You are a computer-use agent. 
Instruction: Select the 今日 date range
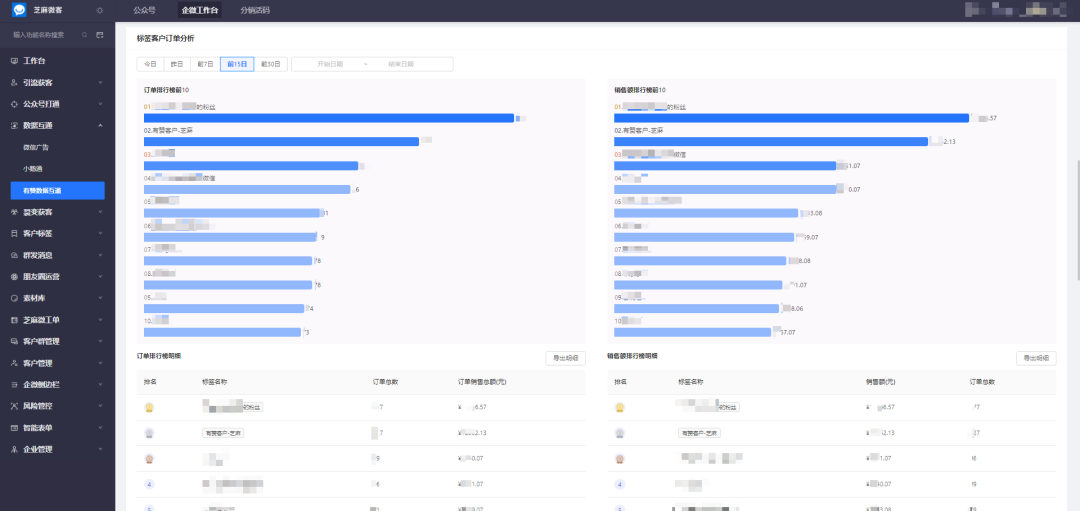[150, 64]
